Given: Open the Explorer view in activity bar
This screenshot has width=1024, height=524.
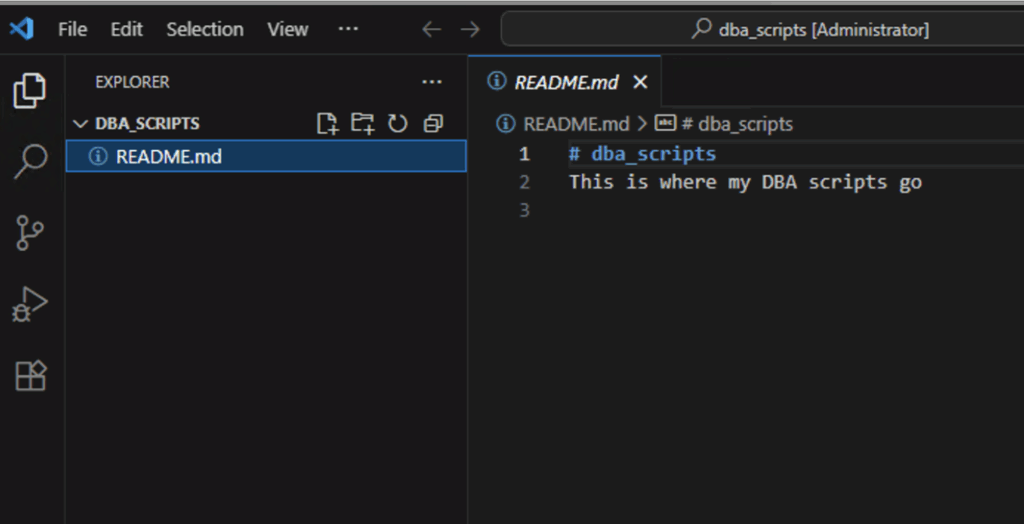Looking at the screenshot, I should coord(30,91).
